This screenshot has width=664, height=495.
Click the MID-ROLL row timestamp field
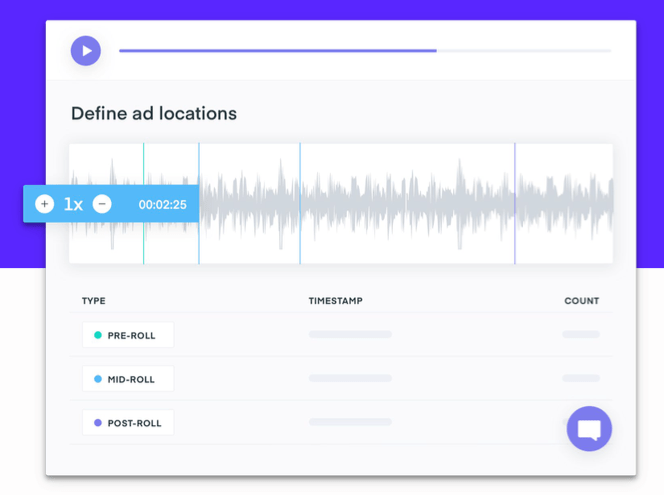pyautogui.click(x=350, y=379)
